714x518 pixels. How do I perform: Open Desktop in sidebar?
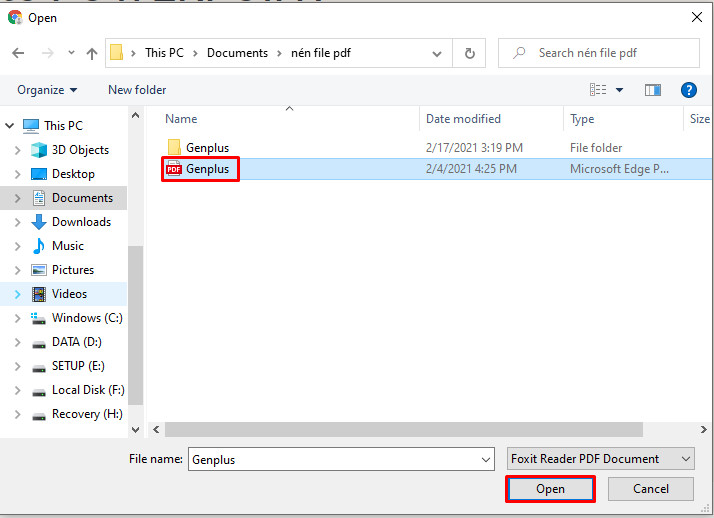coord(73,174)
